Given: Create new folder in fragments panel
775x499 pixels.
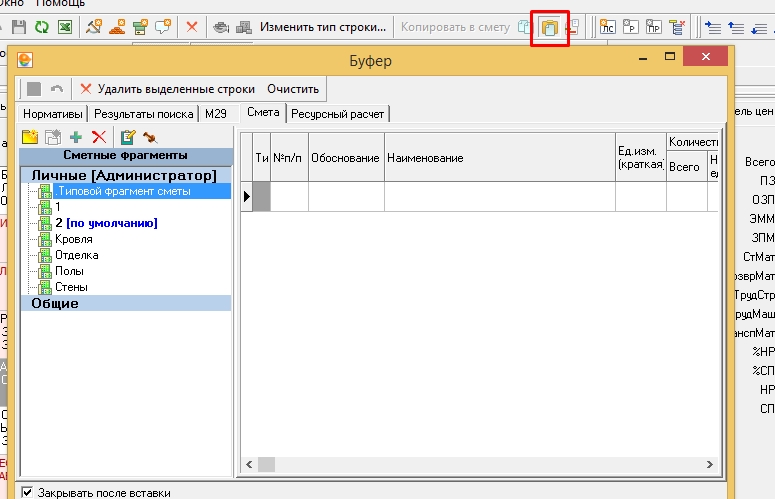Looking at the screenshot, I should click(30, 137).
